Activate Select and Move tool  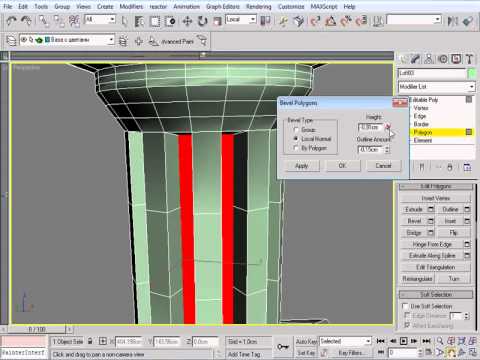coord(187,21)
